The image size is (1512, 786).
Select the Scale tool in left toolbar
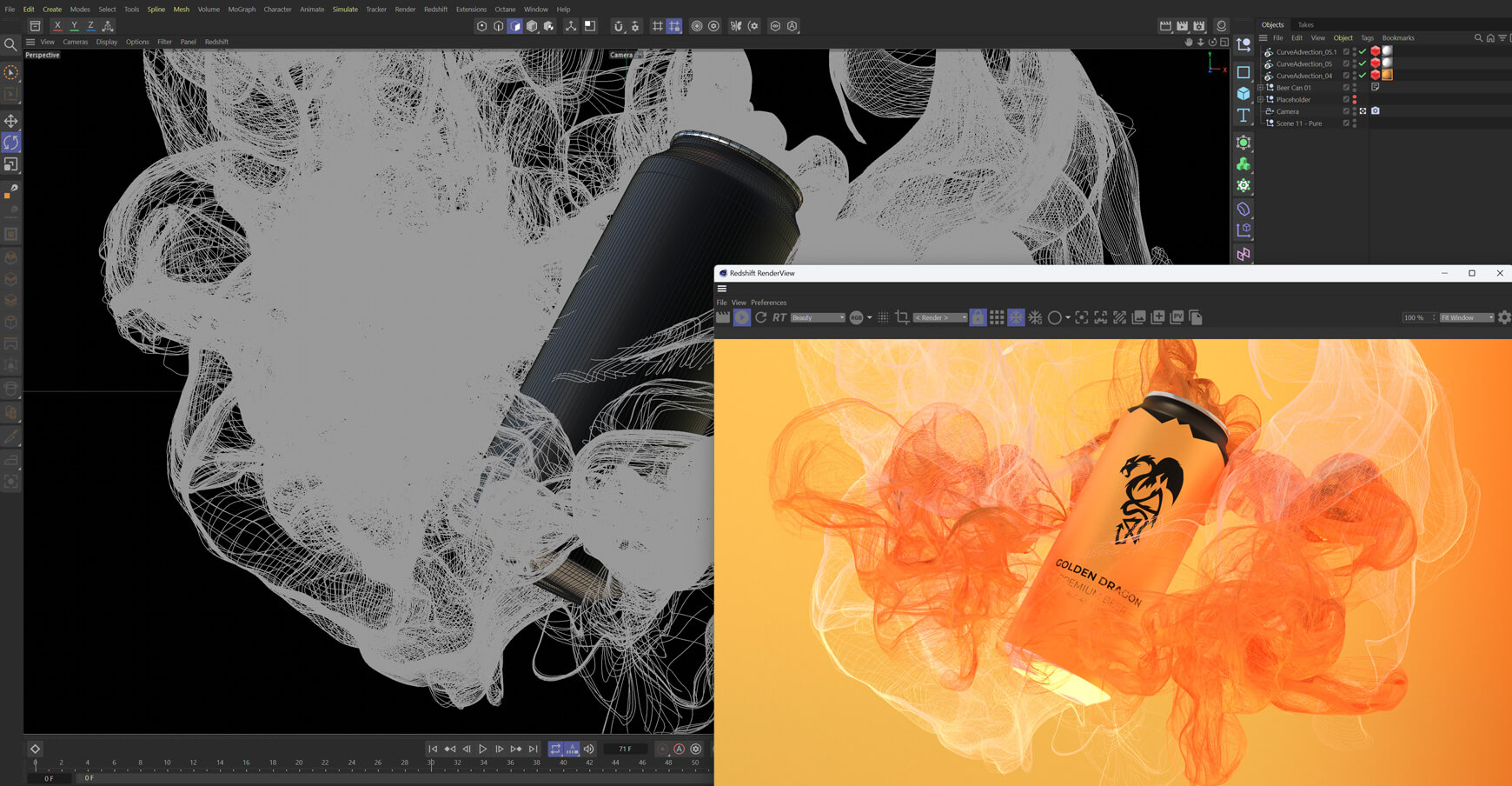(10, 164)
